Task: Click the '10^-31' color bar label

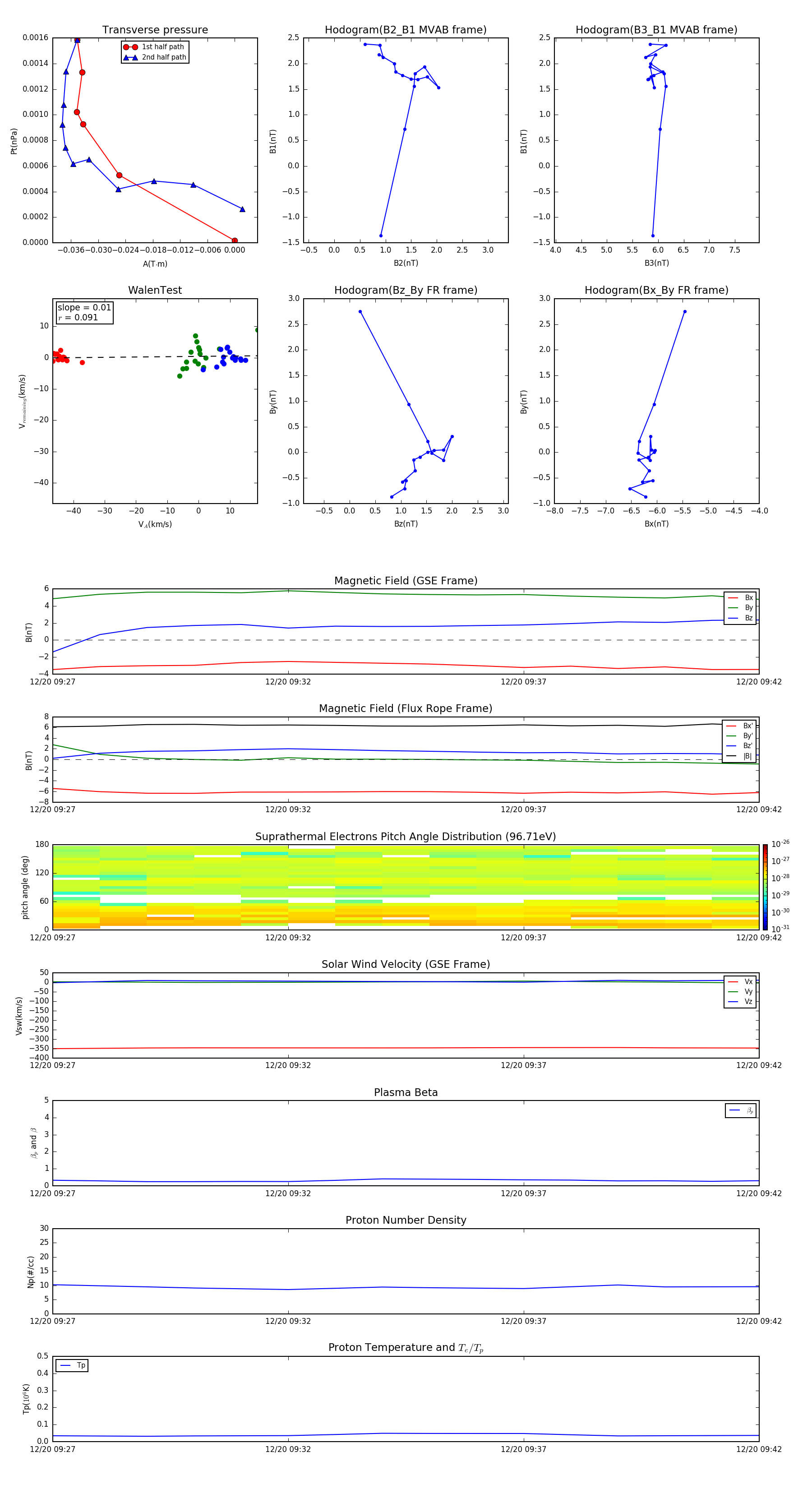Action: [780, 929]
